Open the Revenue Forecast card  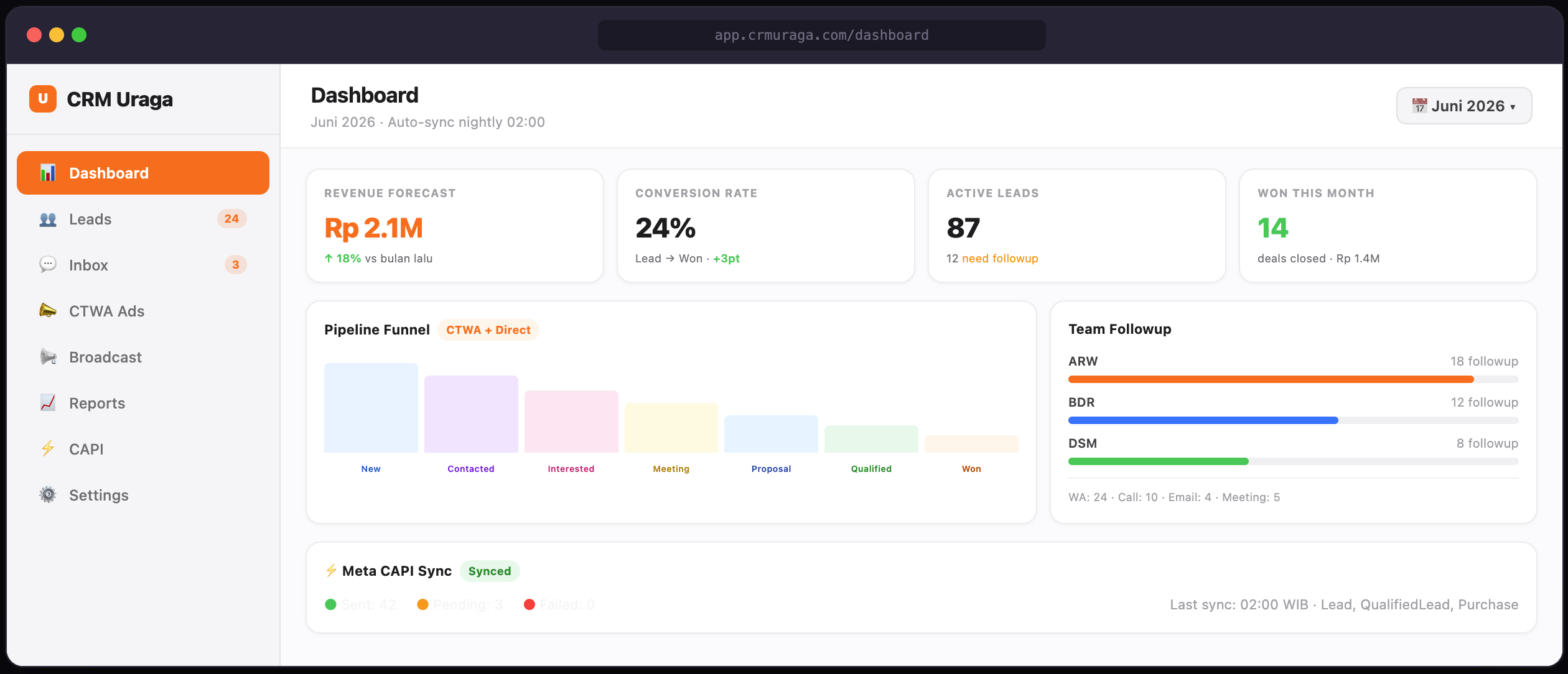click(x=455, y=226)
